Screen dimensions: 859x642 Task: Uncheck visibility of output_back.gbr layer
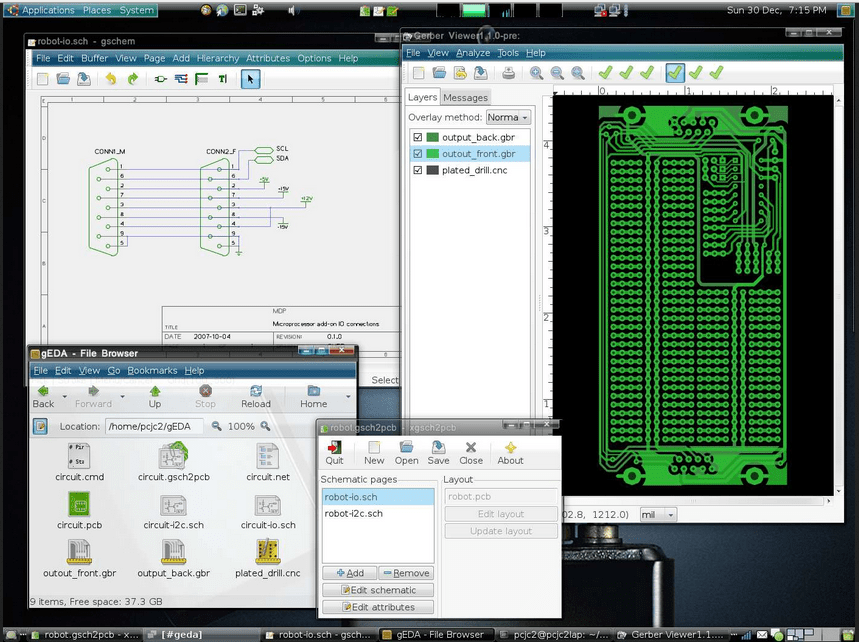pyautogui.click(x=418, y=137)
